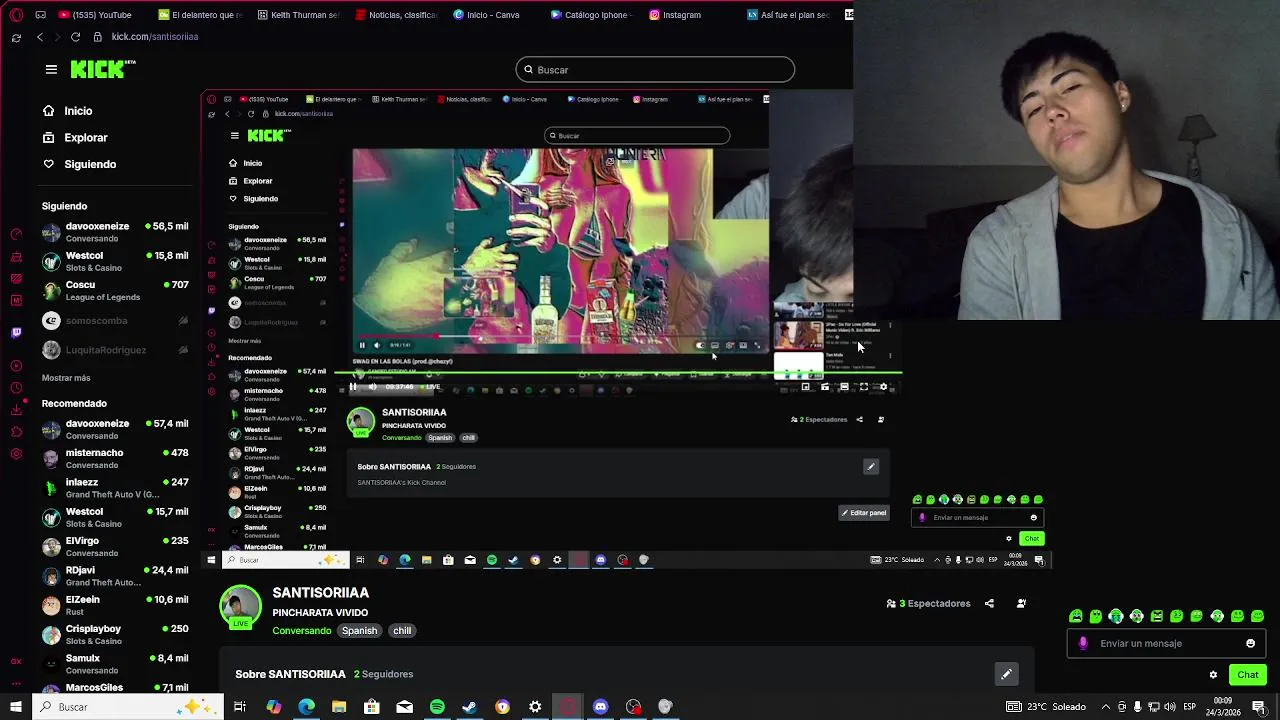Click the 3 Espectadores viewer count
Viewport: 1280px width, 720px height.
[x=928, y=604]
